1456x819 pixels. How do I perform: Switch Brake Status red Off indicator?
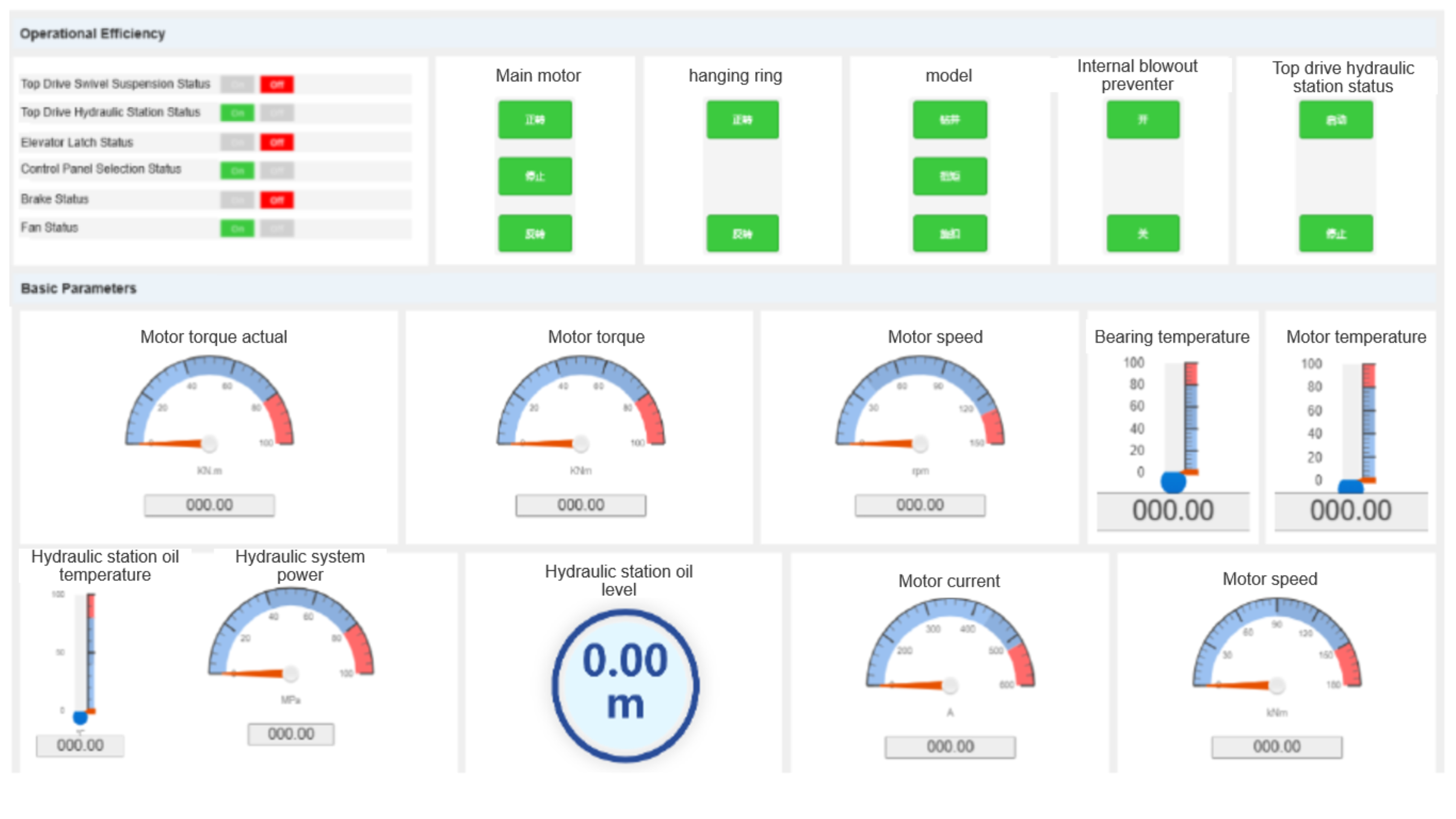pos(276,200)
